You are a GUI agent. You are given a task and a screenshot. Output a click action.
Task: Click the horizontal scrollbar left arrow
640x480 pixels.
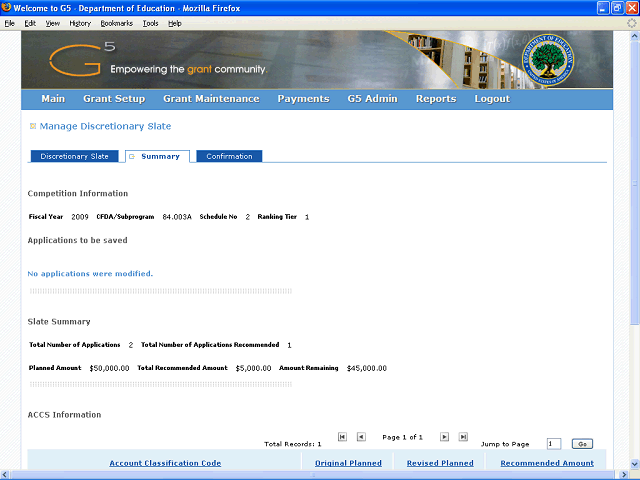(x=5, y=475)
